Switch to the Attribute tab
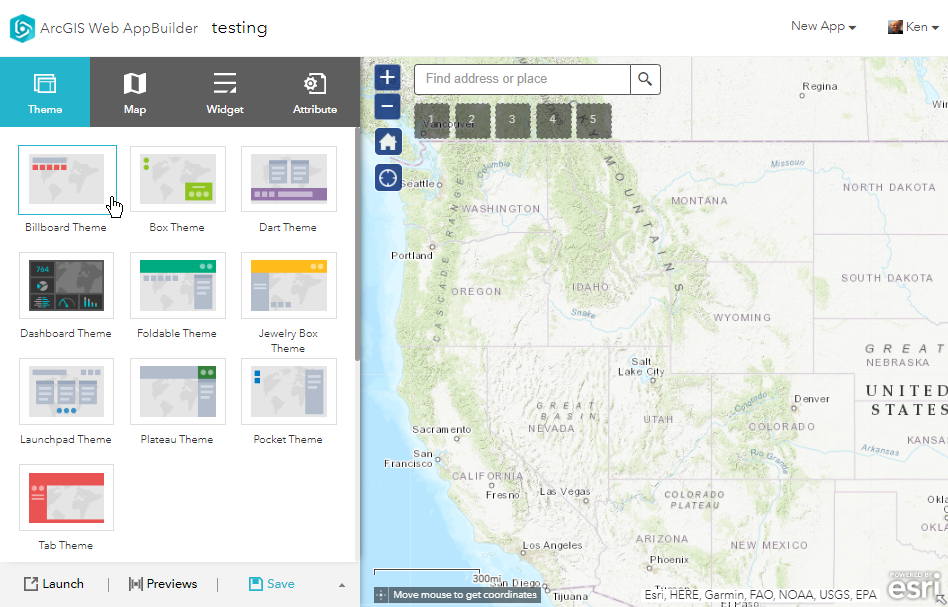This screenshot has width=948, height=607. pos(315,92)
